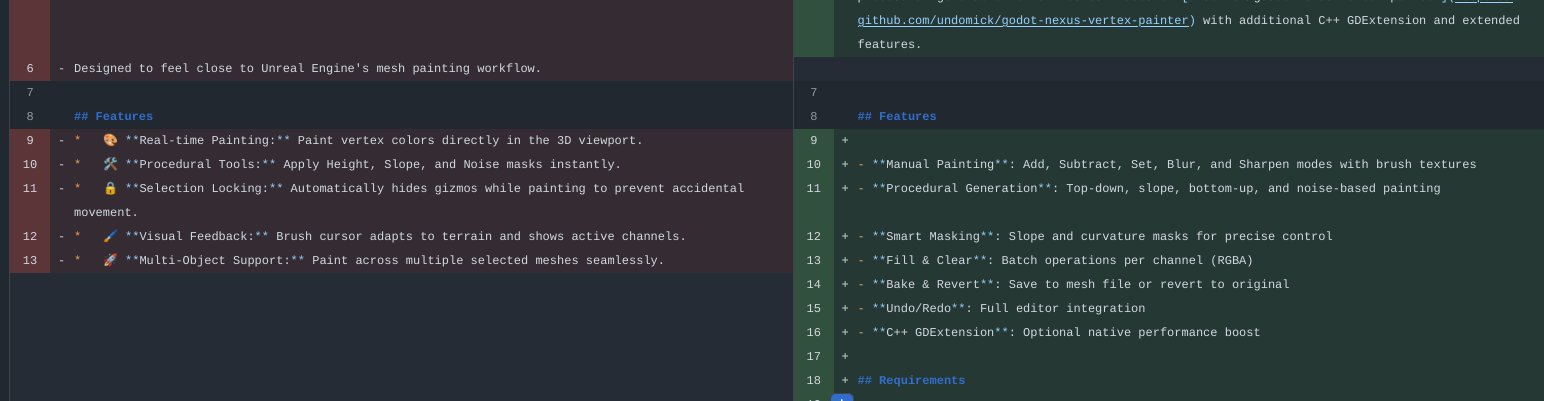Select added line number 12 in right pane
Image resolution: width=1544 pixels, height=401 pixels.
click(813, 237)
